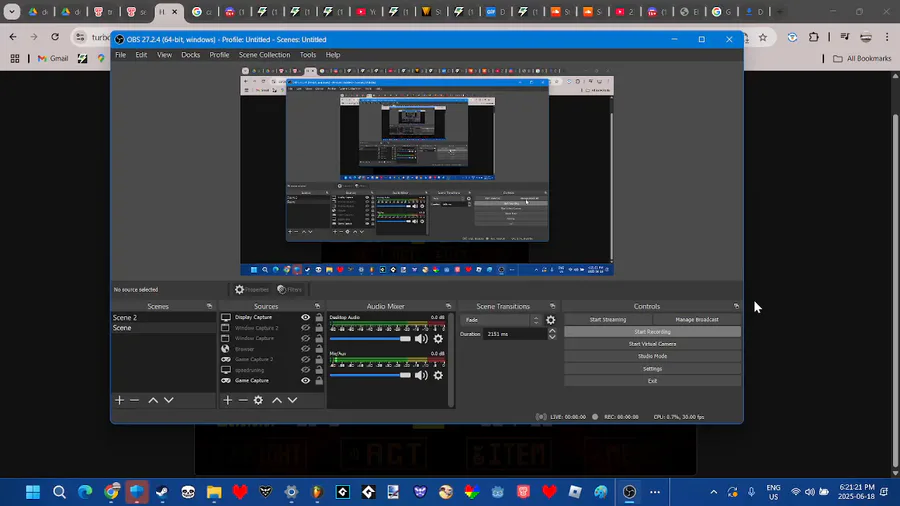900x506 pixels.
Task: Undock the Controls panel via float icon
Action: pyautogui.click(x=736, y=306)
